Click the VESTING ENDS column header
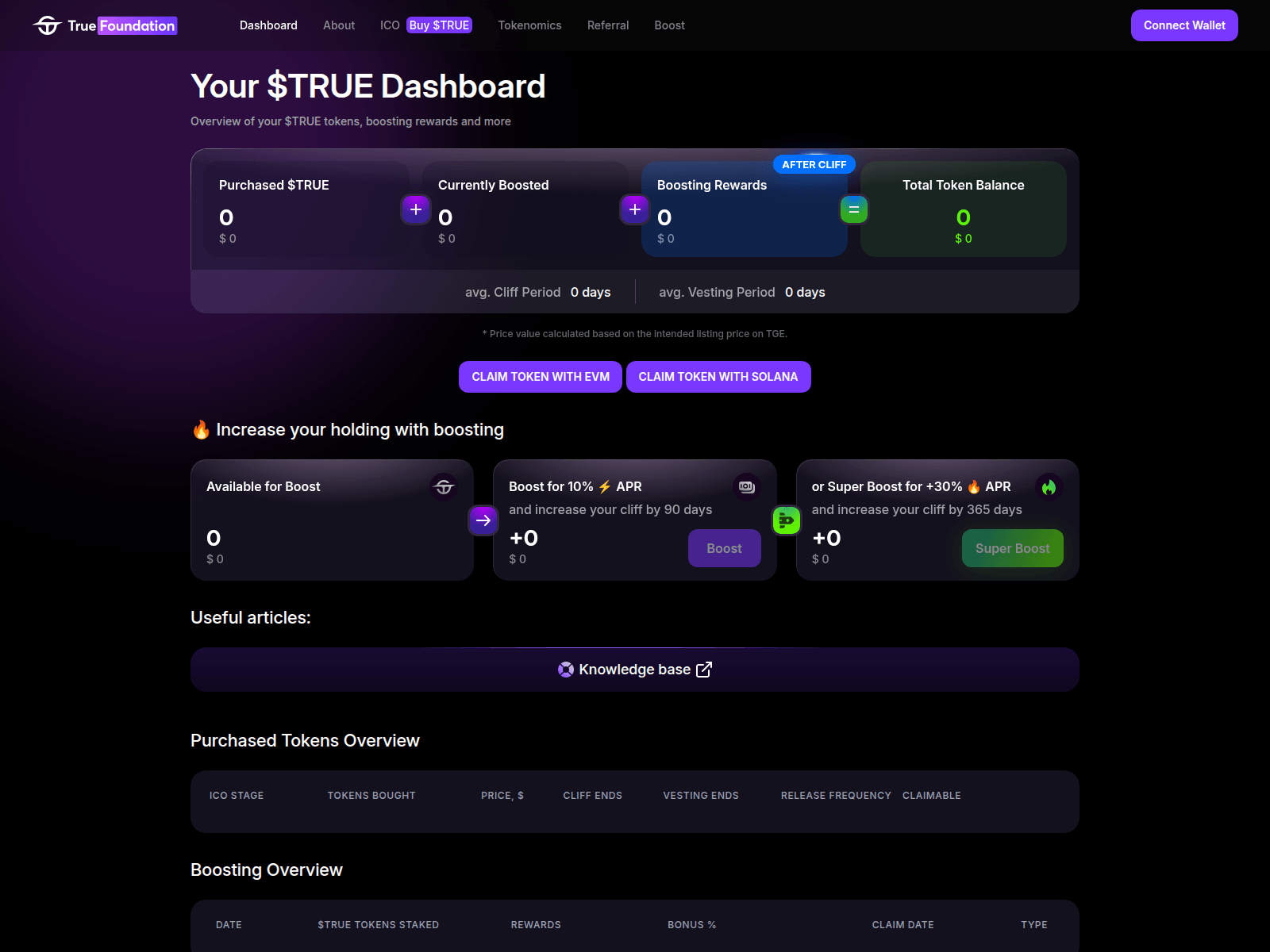This screenshot has width=1270, height=952. pyautogui.click(x=701, y=796)
